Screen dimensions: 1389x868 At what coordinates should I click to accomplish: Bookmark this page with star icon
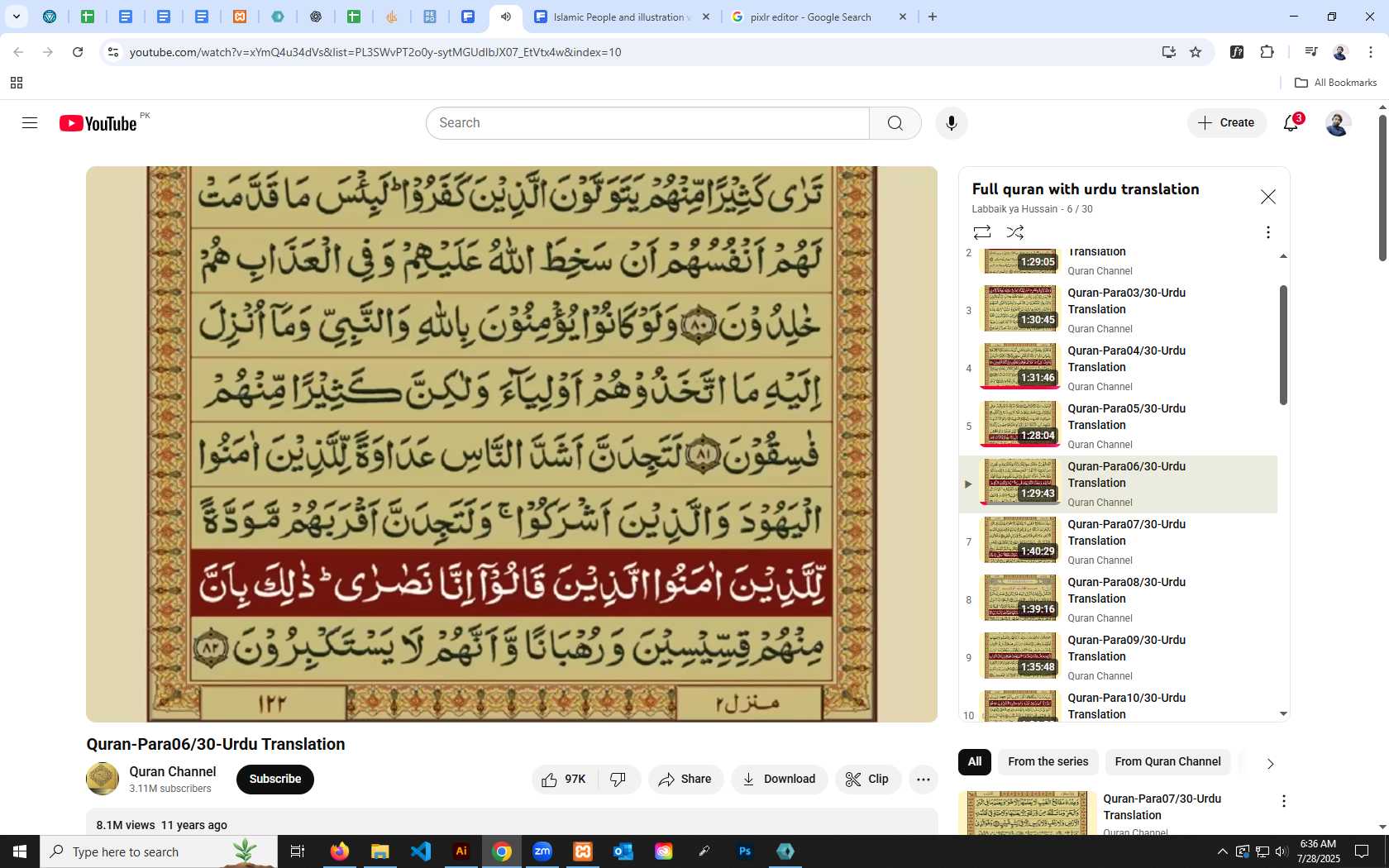click(1196, 52)
